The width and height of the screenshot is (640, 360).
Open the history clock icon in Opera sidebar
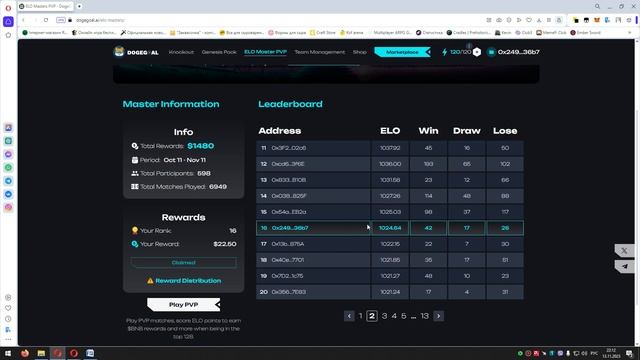point(8,319)
